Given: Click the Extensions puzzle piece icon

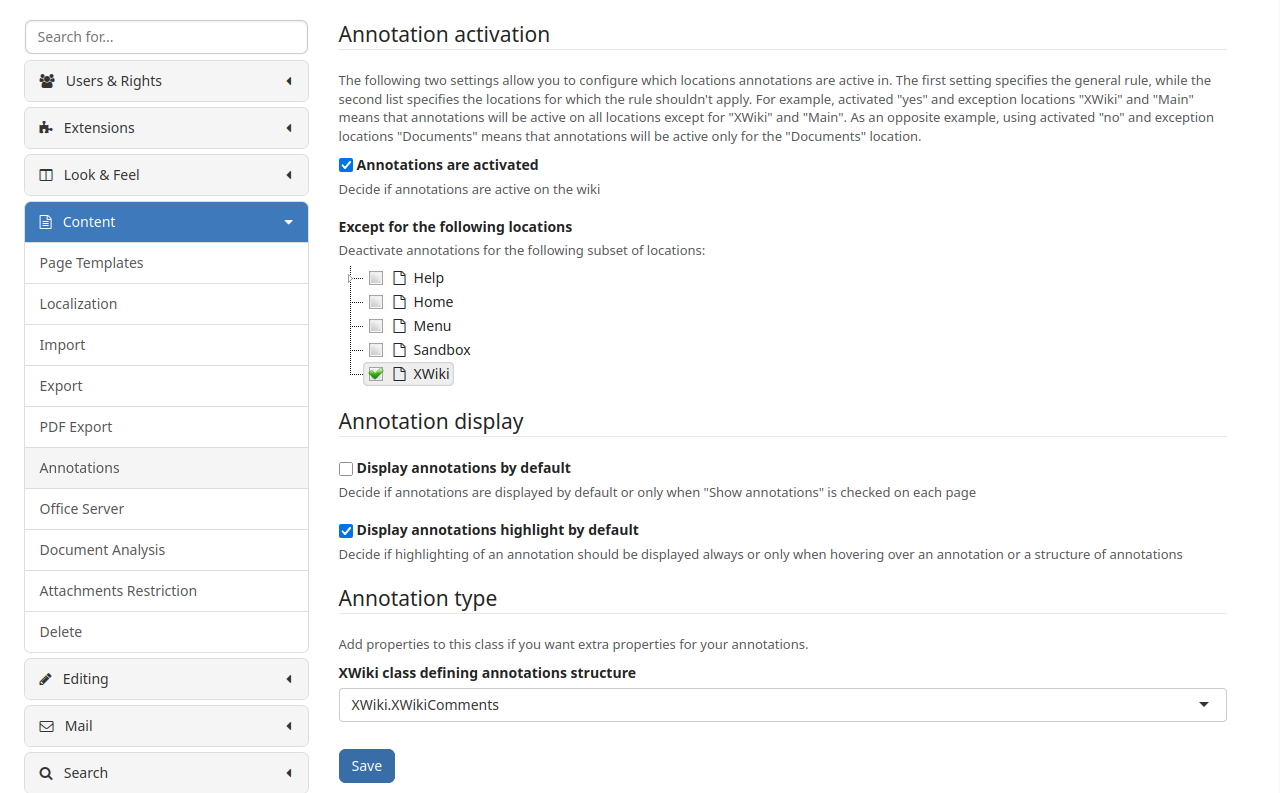Looking at the screenshot, I should pyautogui.click(x=46, y=128).
